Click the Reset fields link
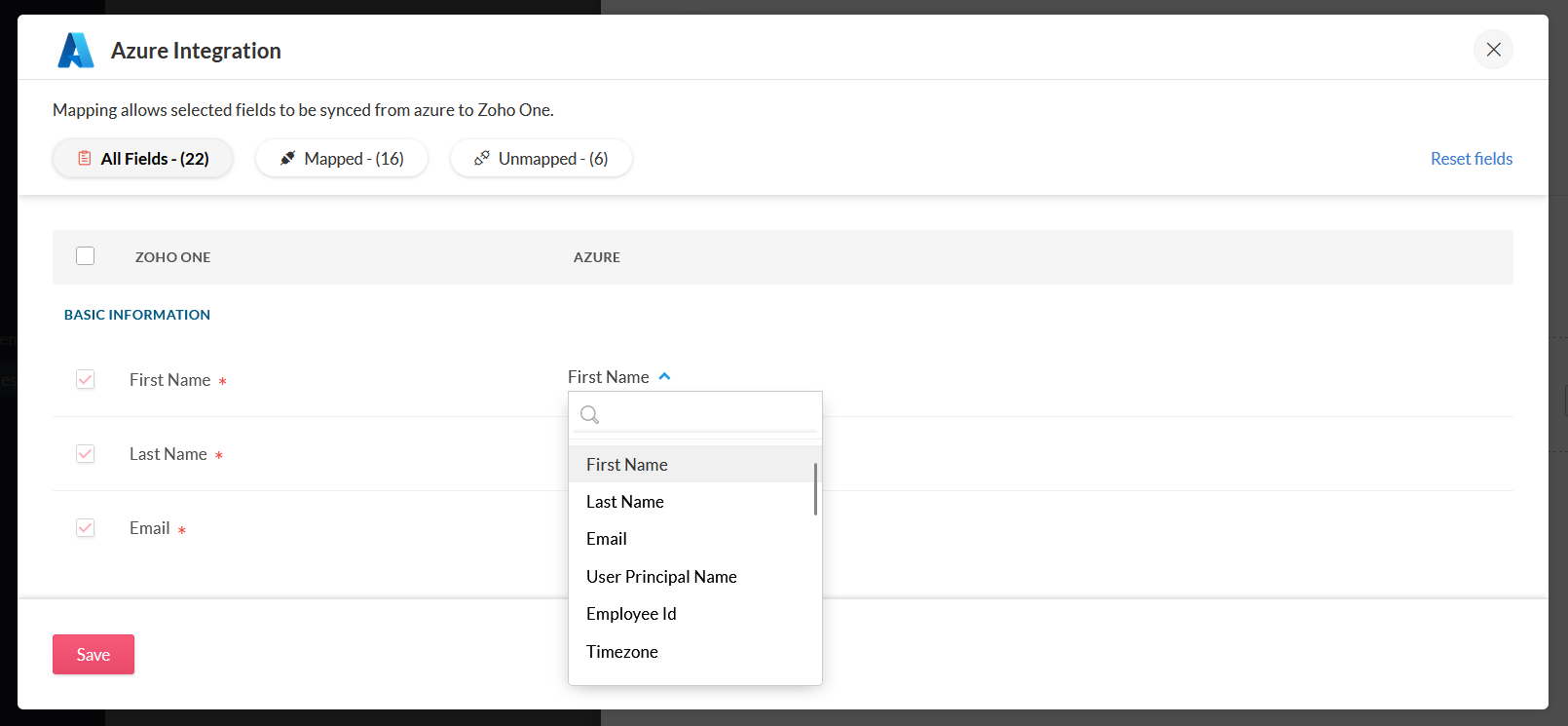The image size is (1568, 726). pyautogui.click(x=1471, y=159)
